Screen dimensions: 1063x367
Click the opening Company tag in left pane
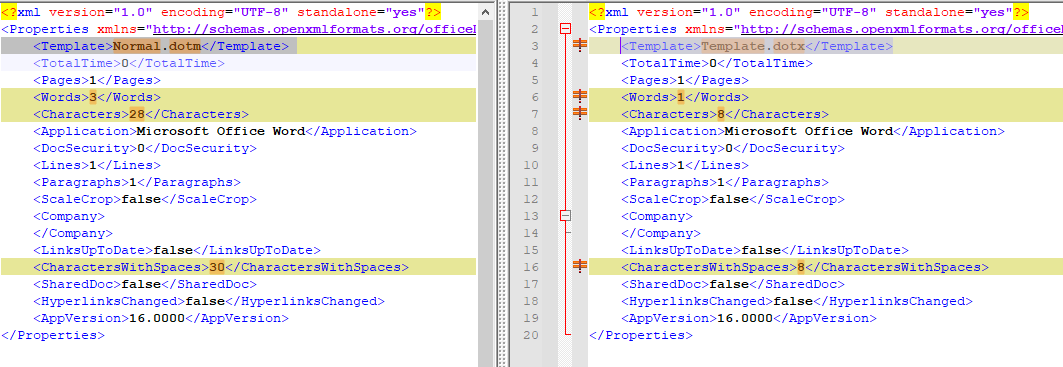69,216
